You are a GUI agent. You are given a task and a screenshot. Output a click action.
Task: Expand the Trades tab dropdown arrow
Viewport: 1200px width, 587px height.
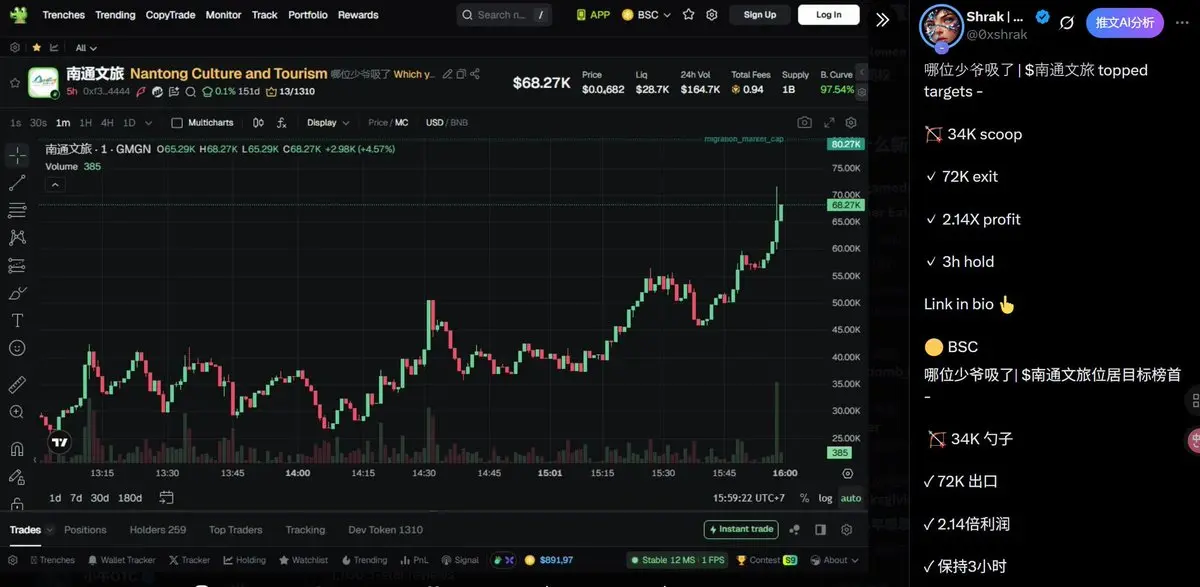pyautogui.click(x=49, y=530)
